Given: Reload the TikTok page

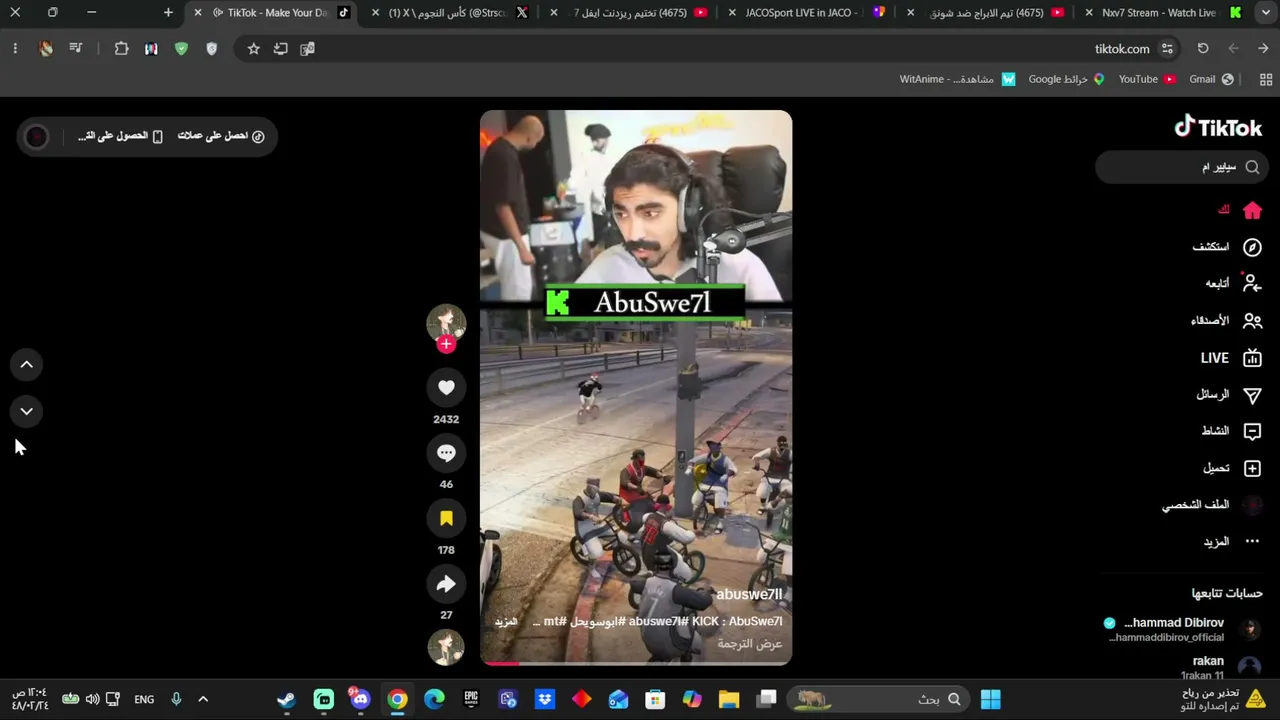Looking at the screenshot, I should (1203, 48).
